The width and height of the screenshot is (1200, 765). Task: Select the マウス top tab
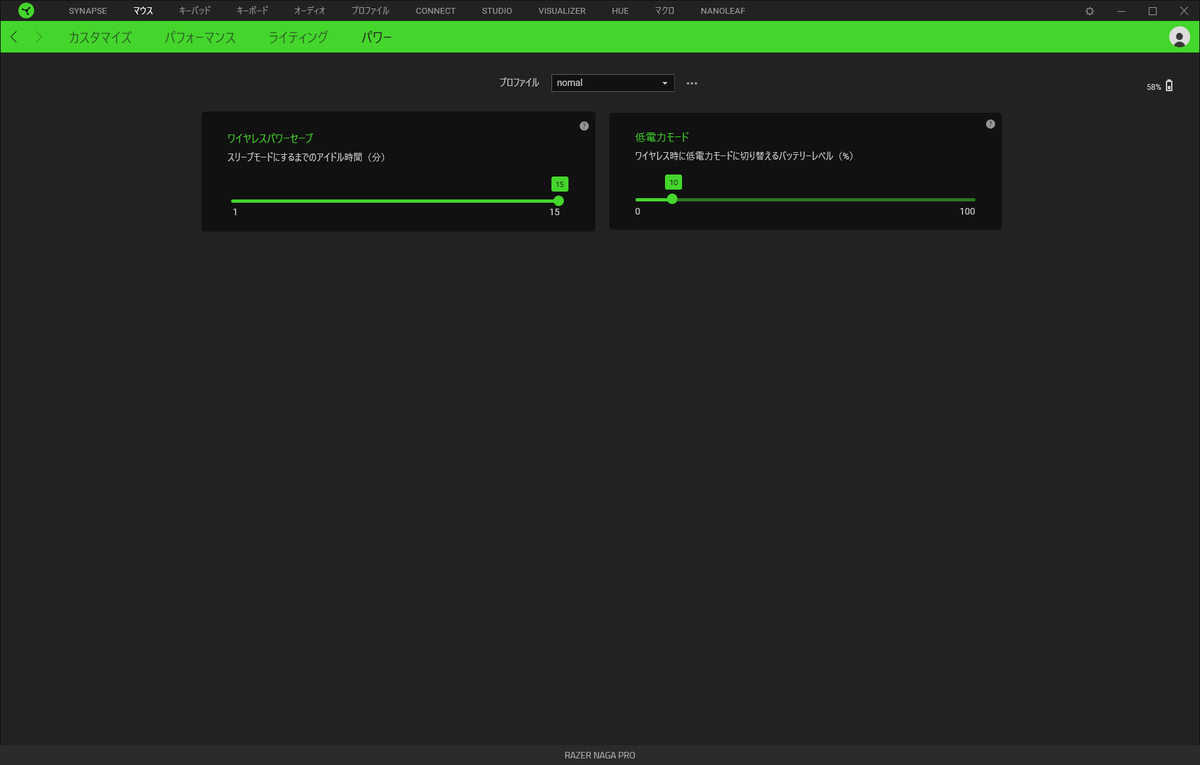pos(143,11)
